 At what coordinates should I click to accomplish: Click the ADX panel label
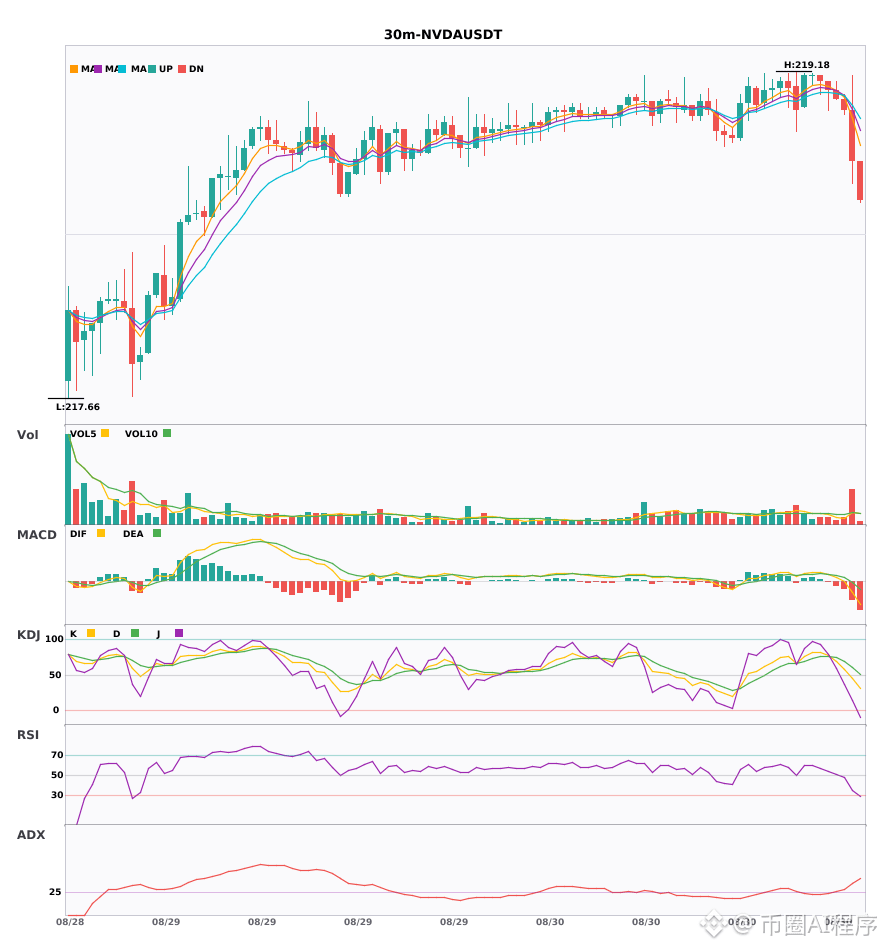(x=31, y=835)
